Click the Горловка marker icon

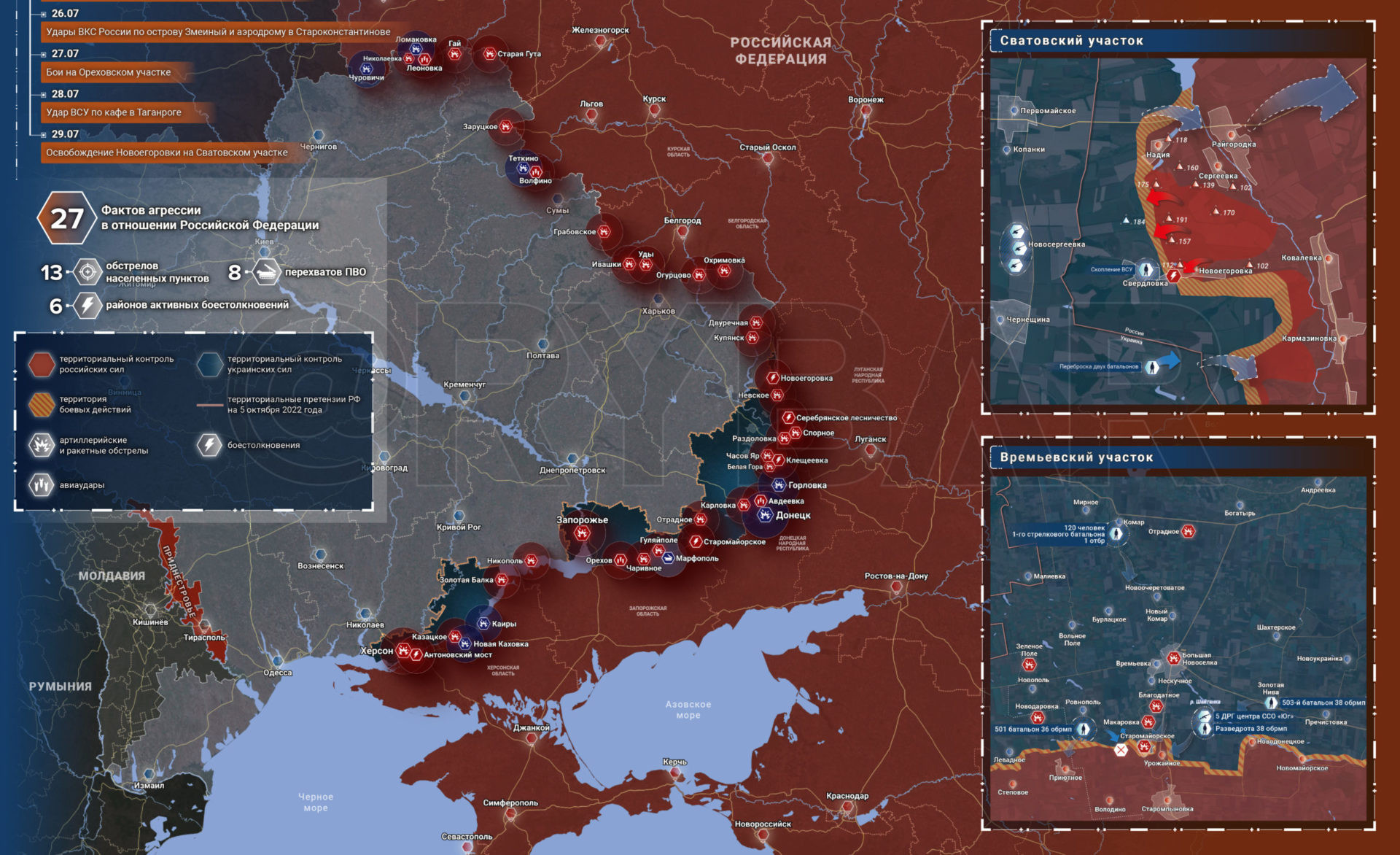coord(778,485)
